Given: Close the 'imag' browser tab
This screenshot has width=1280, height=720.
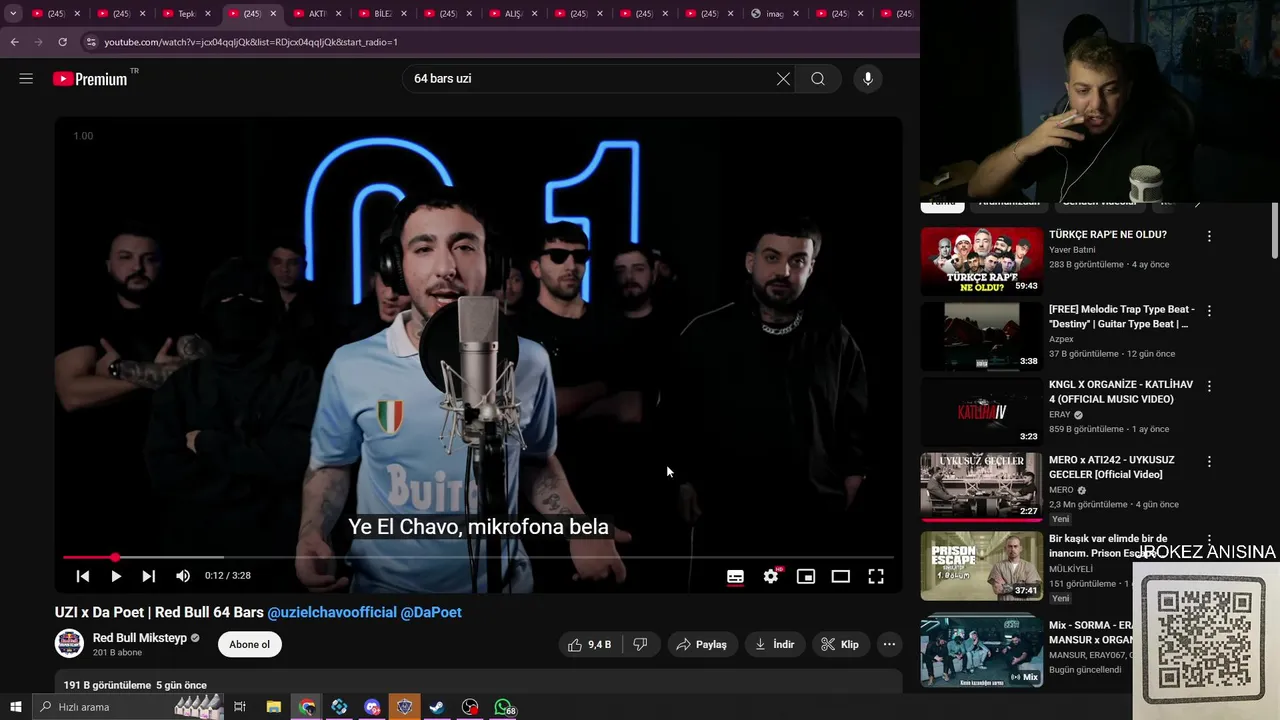Looking at the screenshot, I should pos(796,14).
